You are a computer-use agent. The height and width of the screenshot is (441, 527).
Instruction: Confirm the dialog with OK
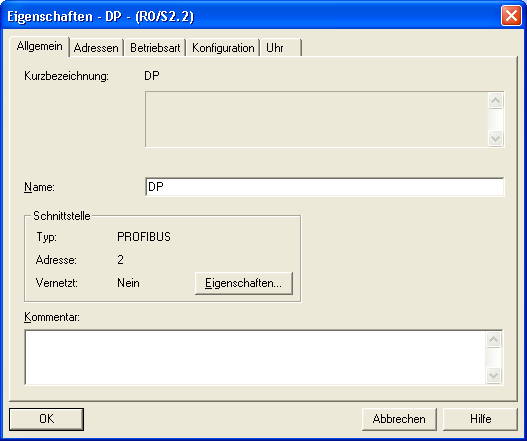pyautogui.click(x=46, y=419)
